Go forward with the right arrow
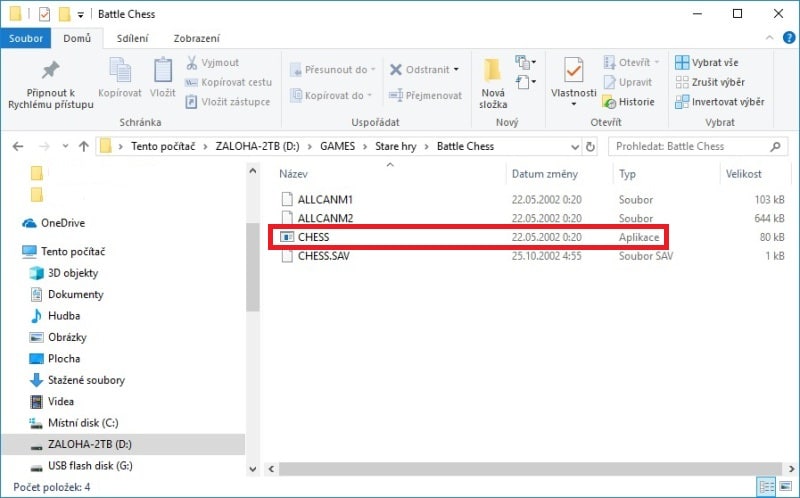The height and width of the screenshot is (498, 800). coord(44,146)
